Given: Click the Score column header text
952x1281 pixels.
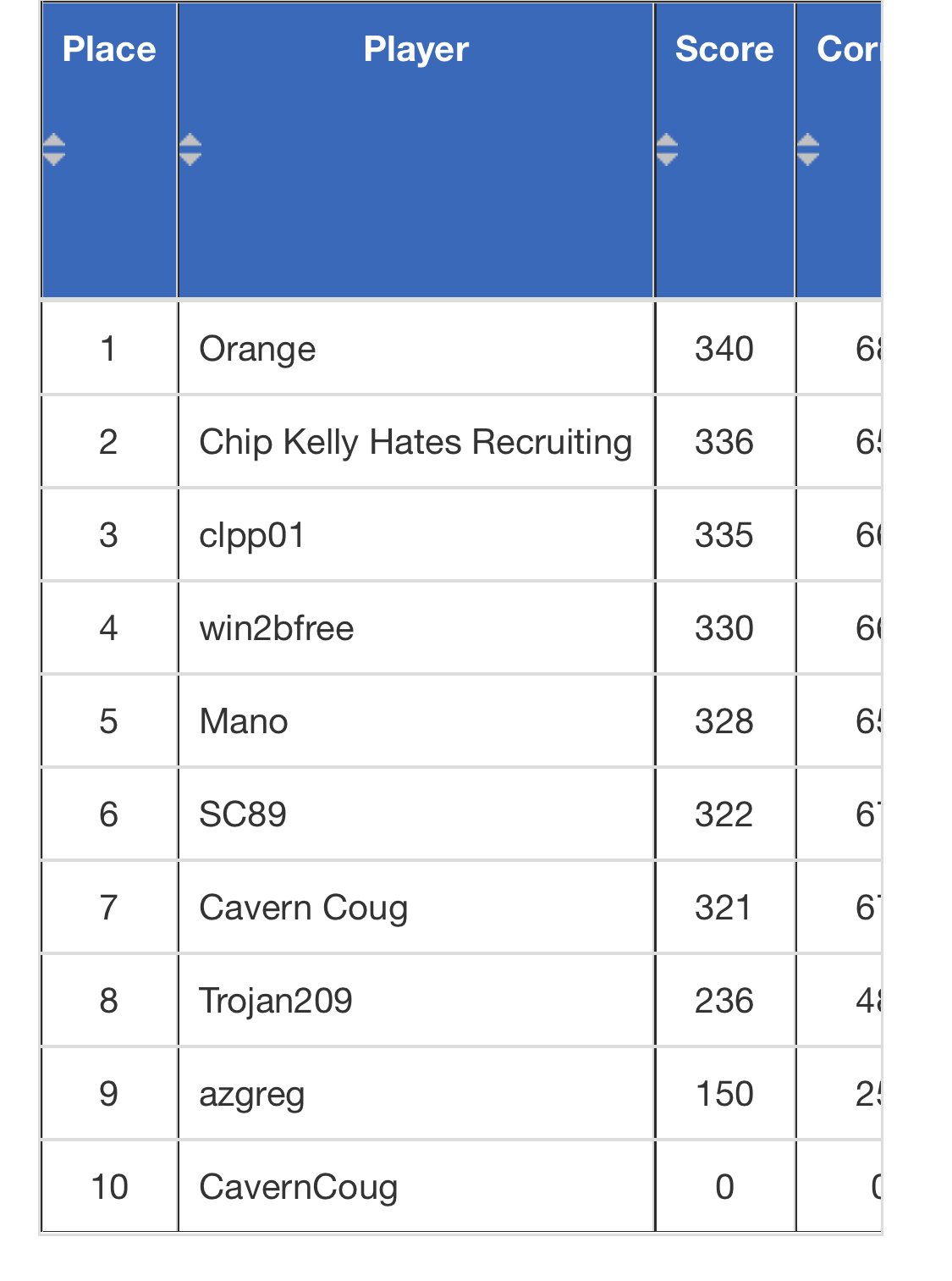Looking at the screenshot, I should point(724,49).
